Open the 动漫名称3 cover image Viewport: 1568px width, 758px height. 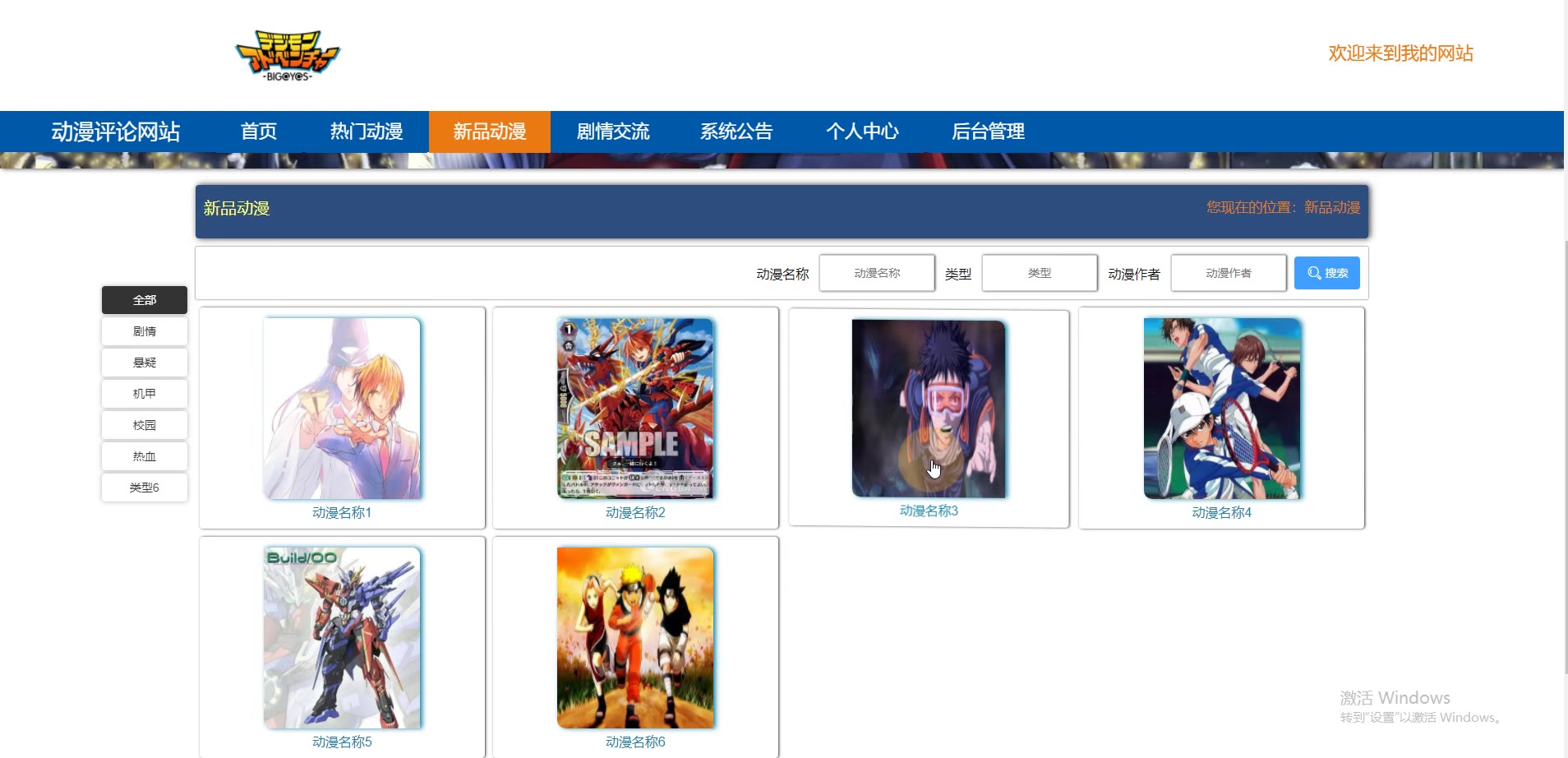(x=929, y=409)
